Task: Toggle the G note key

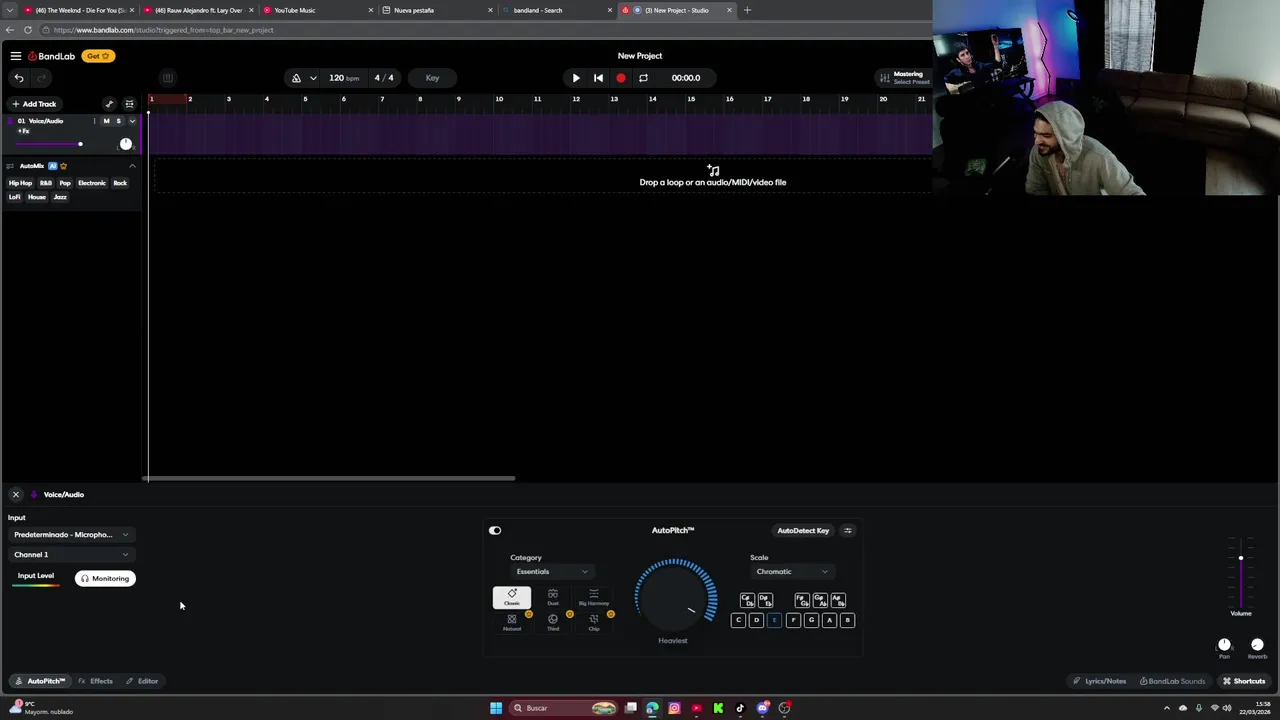Action: [x=811, y=621]
